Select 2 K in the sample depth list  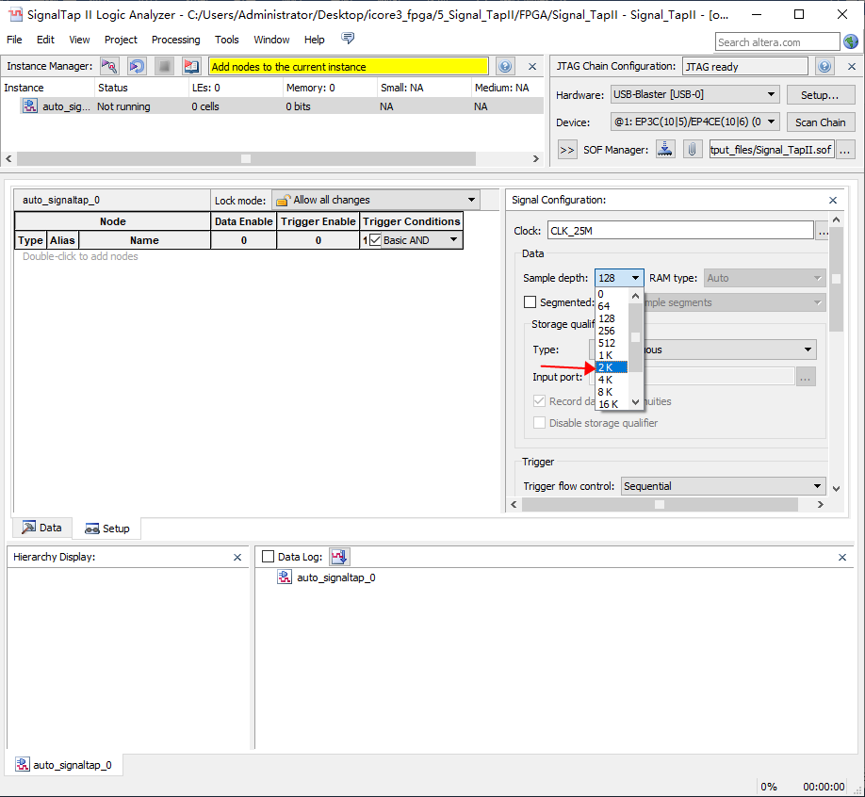611,367
